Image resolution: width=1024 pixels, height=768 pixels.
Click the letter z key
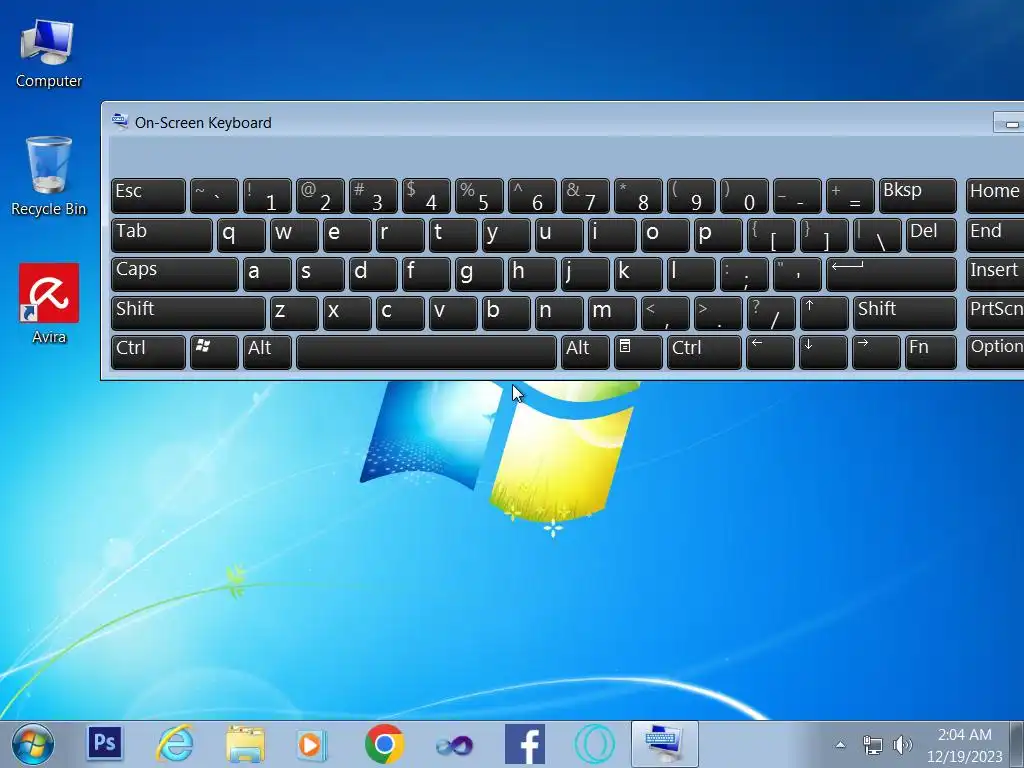[294, 313]
